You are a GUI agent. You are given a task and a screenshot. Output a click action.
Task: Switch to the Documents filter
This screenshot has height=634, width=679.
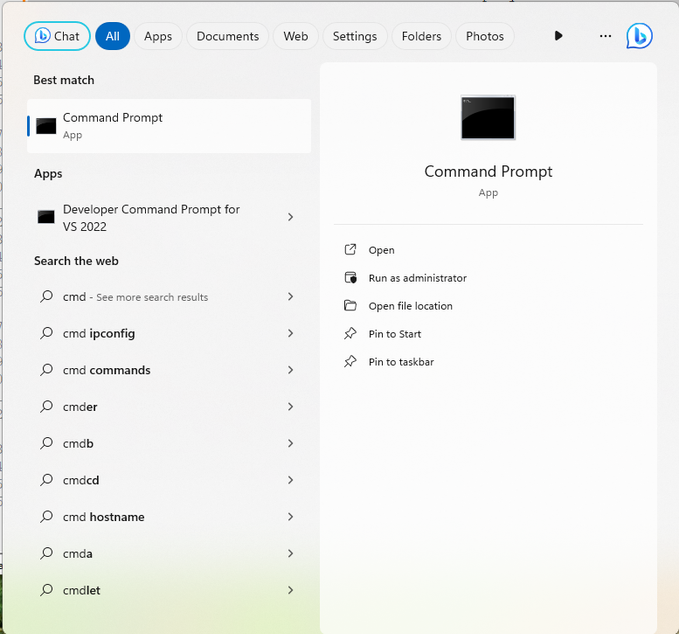[228, 36]
